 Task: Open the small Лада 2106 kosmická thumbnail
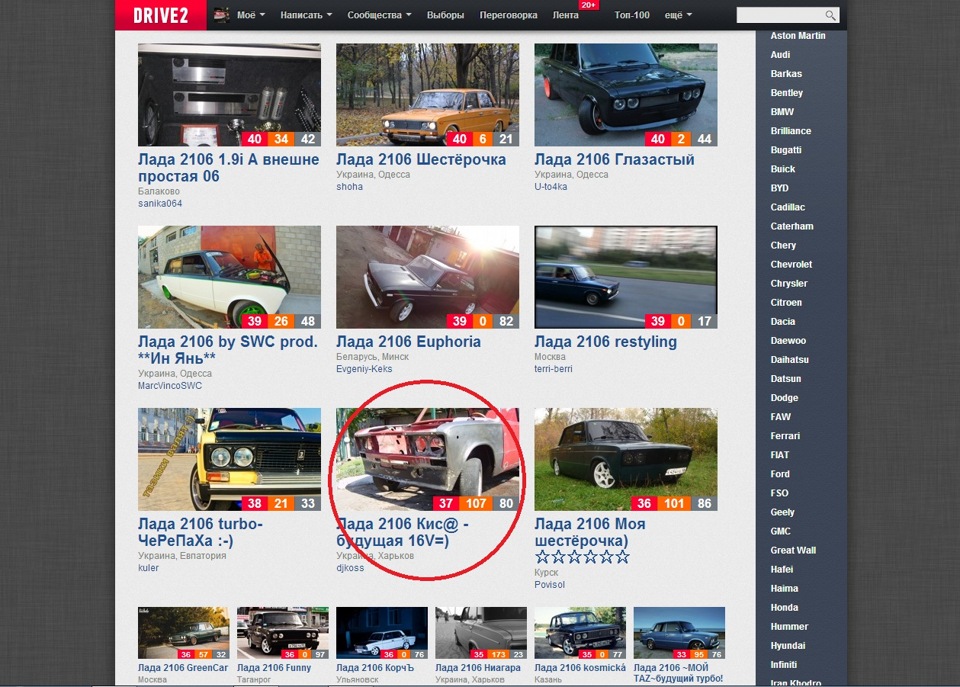click(x=580, y=633)
